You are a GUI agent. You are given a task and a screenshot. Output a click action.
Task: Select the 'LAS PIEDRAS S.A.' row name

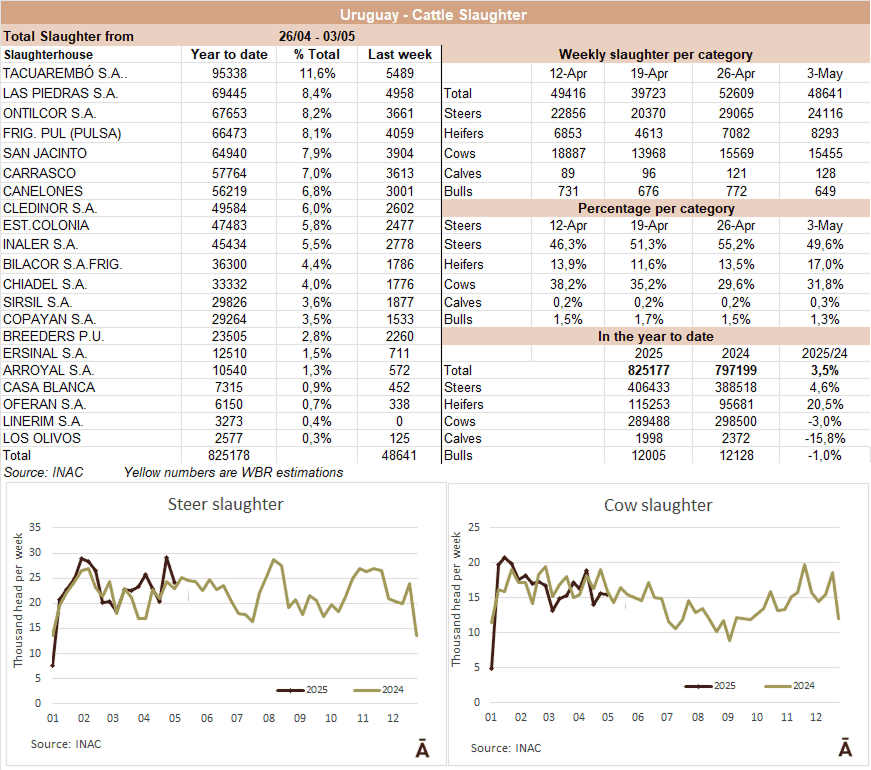61,93
